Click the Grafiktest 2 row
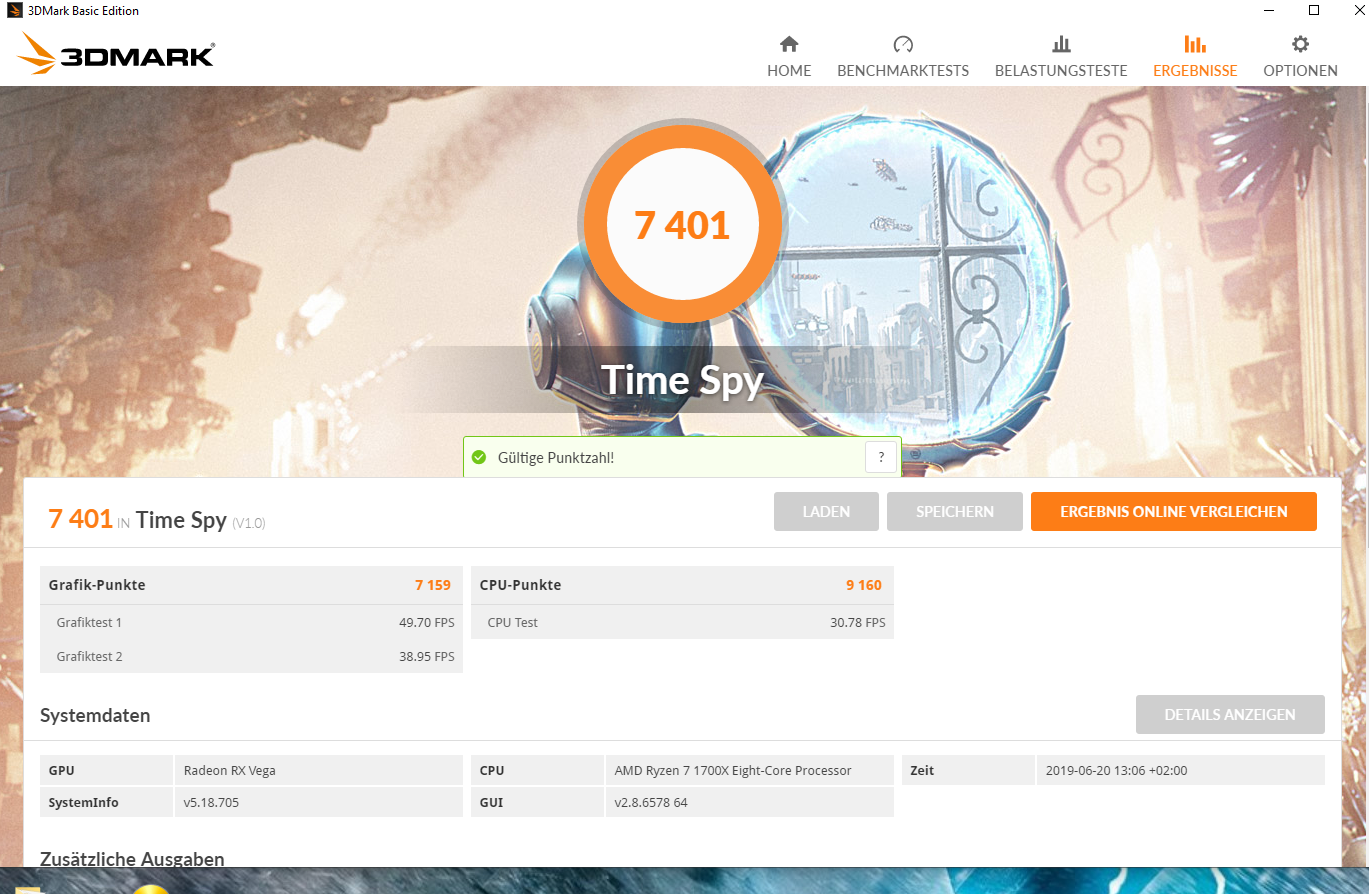 point(251,656)
